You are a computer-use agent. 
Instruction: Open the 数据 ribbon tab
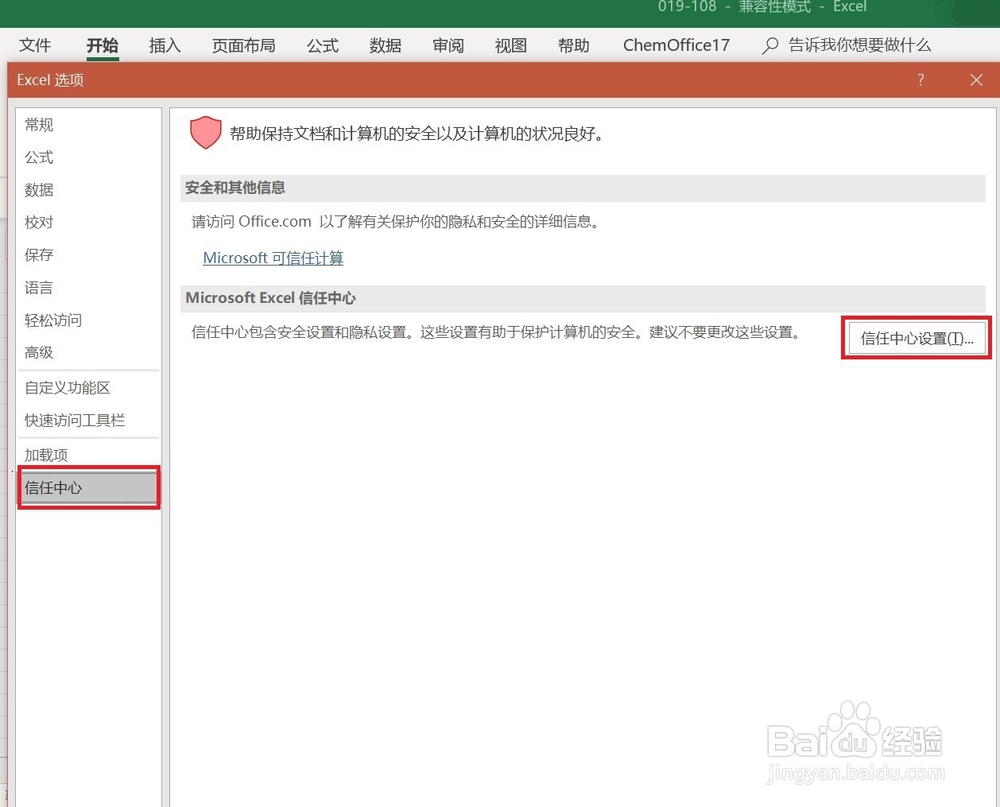[x=385, y=45]
